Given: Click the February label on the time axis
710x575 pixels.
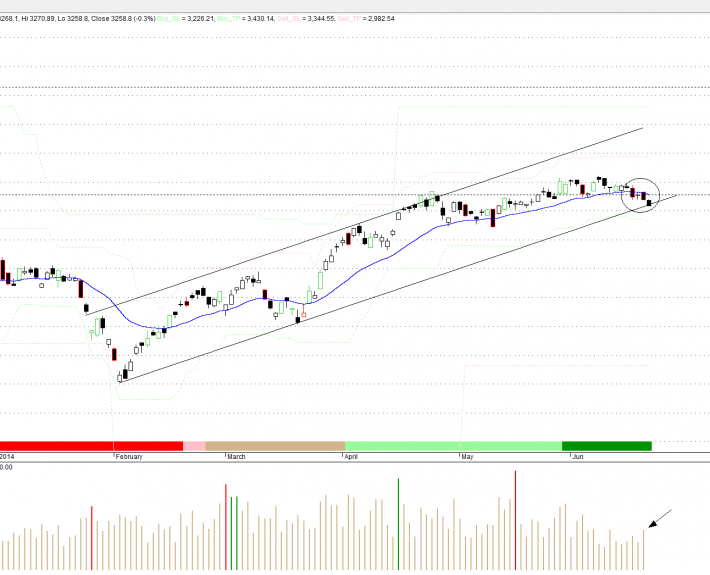Looking at the screenshot, I should [129, 457].
